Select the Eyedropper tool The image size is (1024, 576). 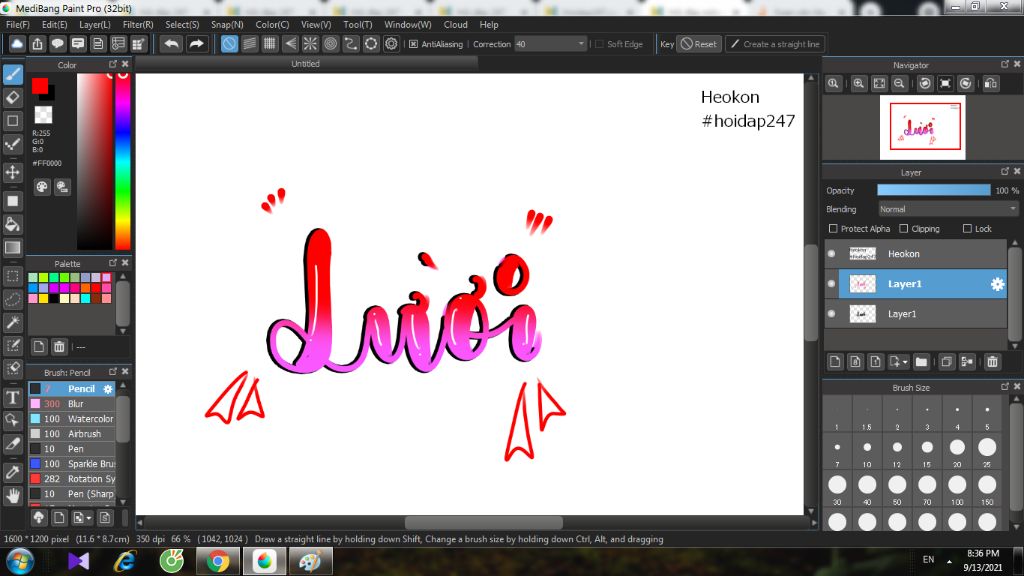pos(12,472)
